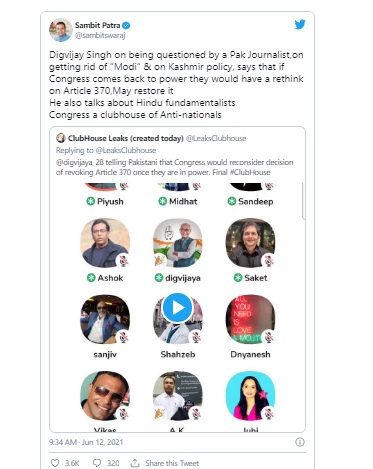Click Share this Tweet
Screen dimensions: 373x469
coord(172,463)
